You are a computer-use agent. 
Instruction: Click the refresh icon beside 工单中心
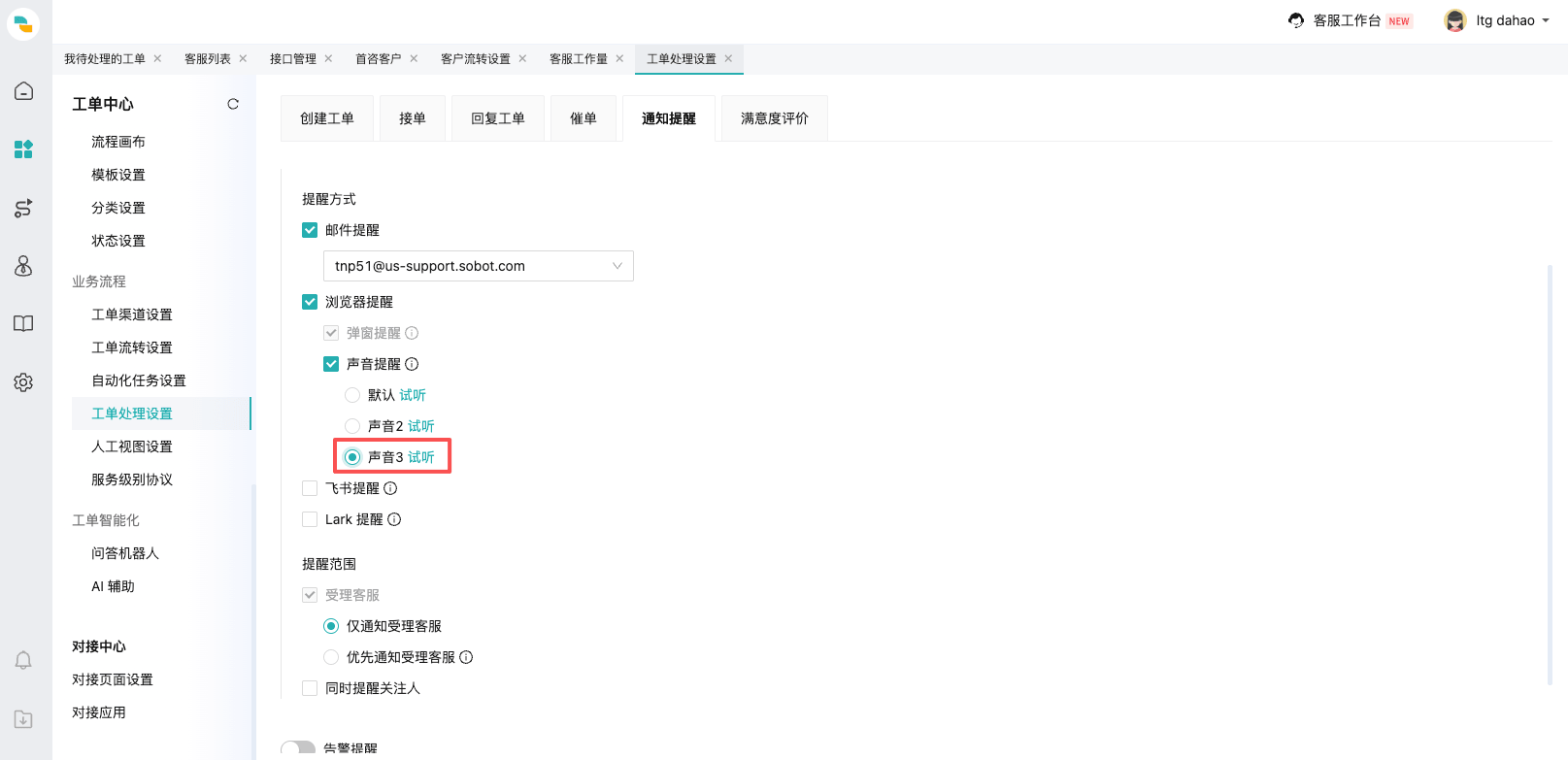[233, 104]
